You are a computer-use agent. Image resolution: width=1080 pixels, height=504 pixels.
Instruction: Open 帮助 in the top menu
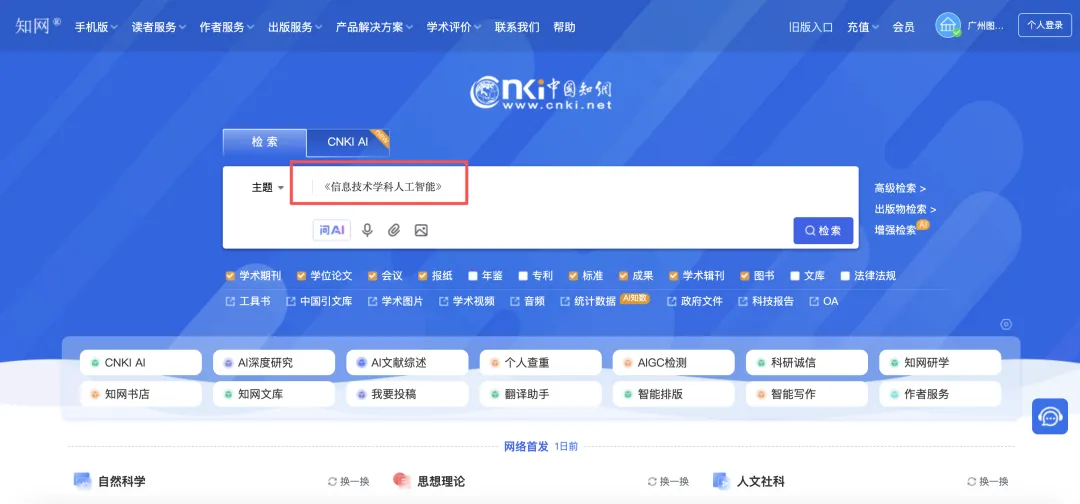coord(564,28)
